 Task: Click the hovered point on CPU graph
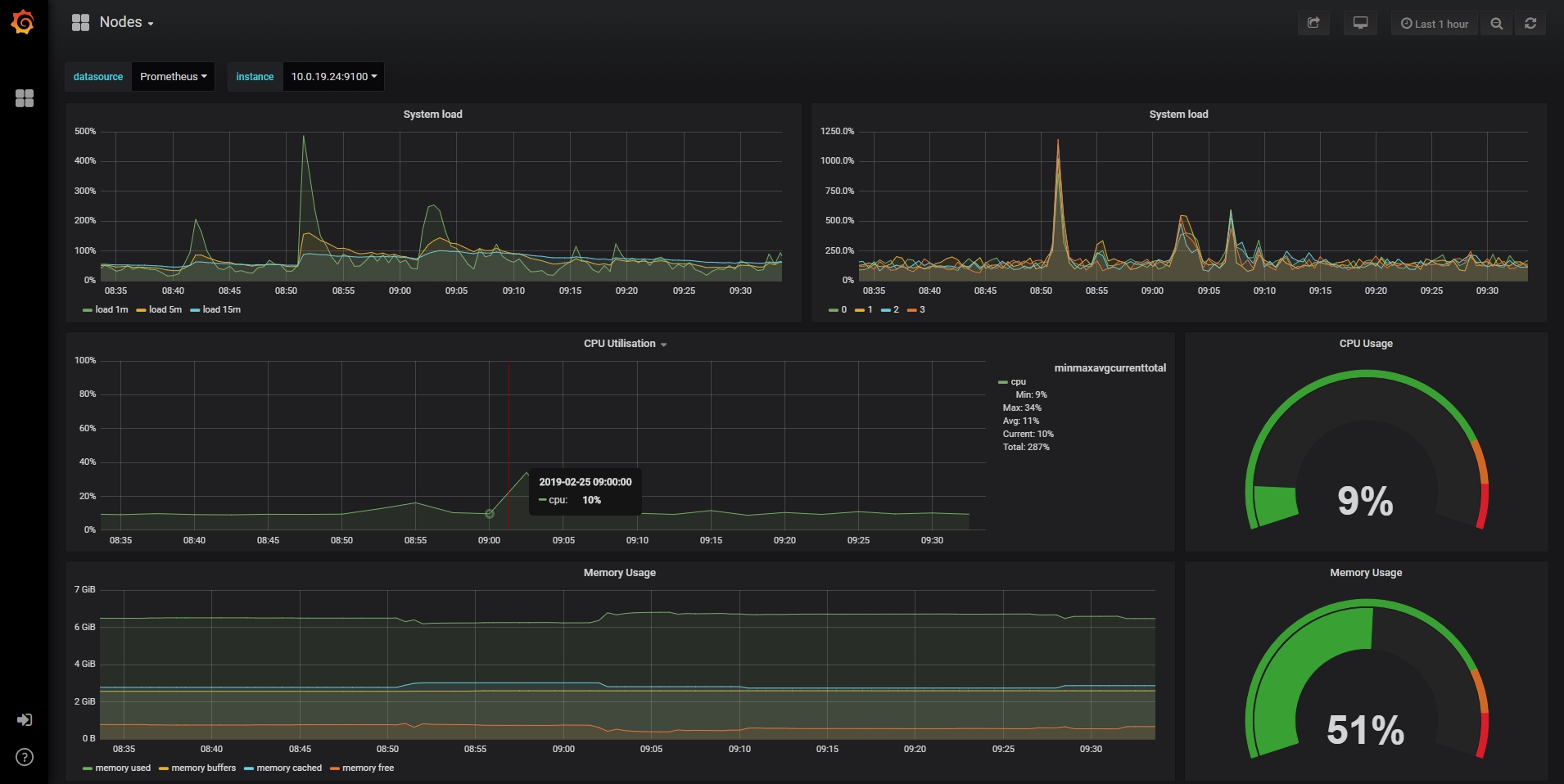[489, 514]
